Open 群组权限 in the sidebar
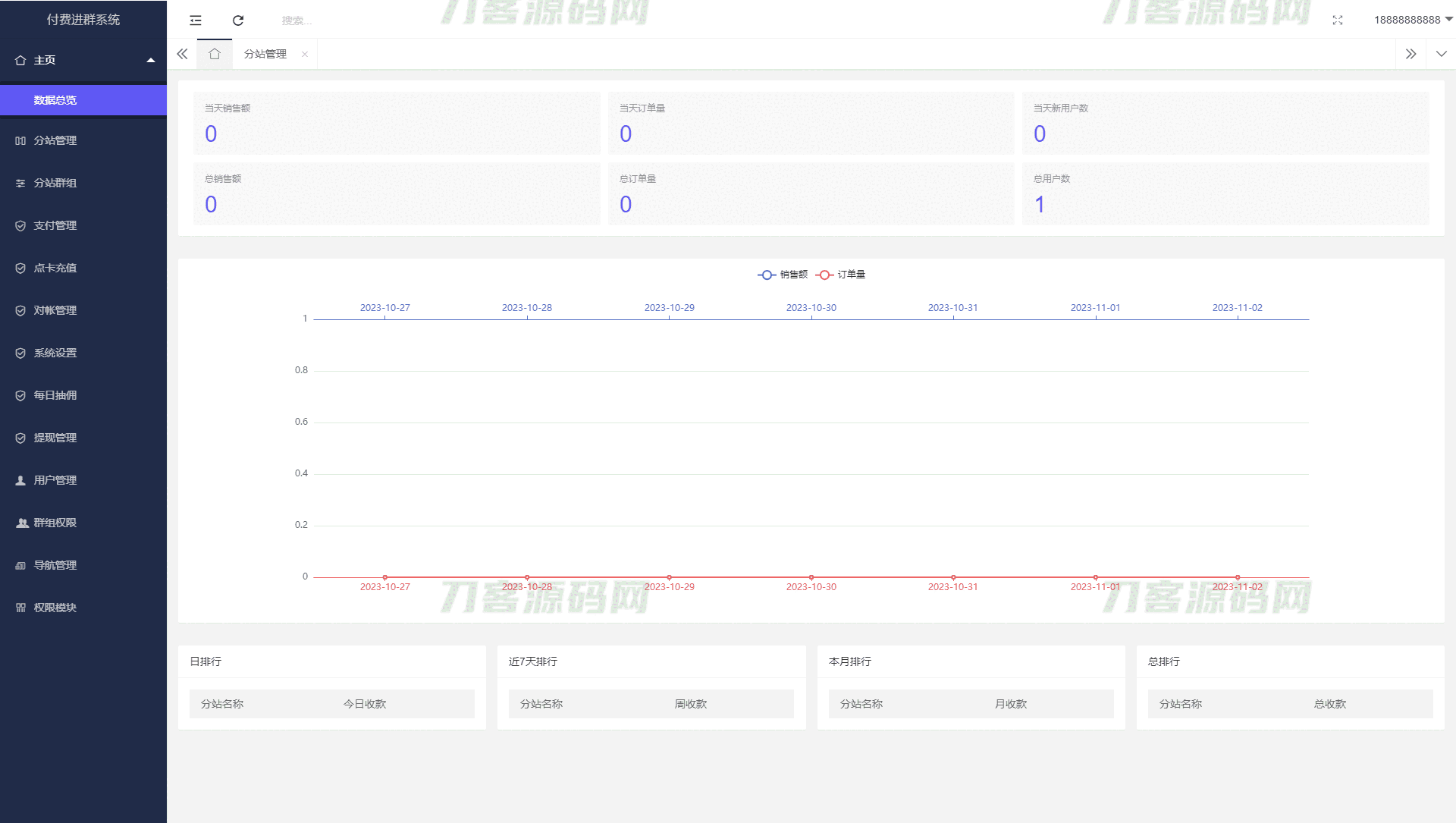Image resolution: width=1456 pixels, height=823 pixels. coord(55,523)
